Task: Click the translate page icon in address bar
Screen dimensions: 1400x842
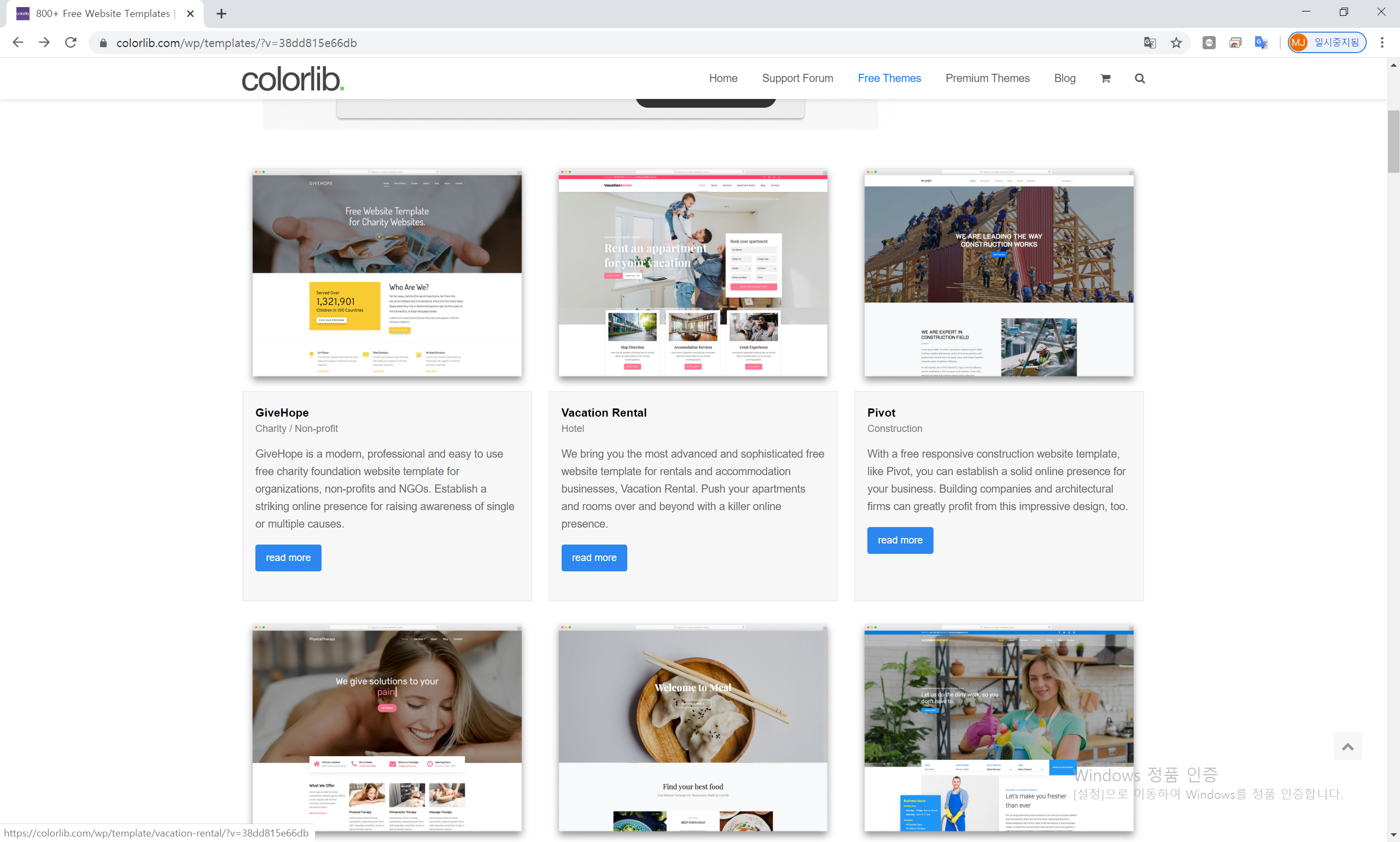Action: [1149, 43]
